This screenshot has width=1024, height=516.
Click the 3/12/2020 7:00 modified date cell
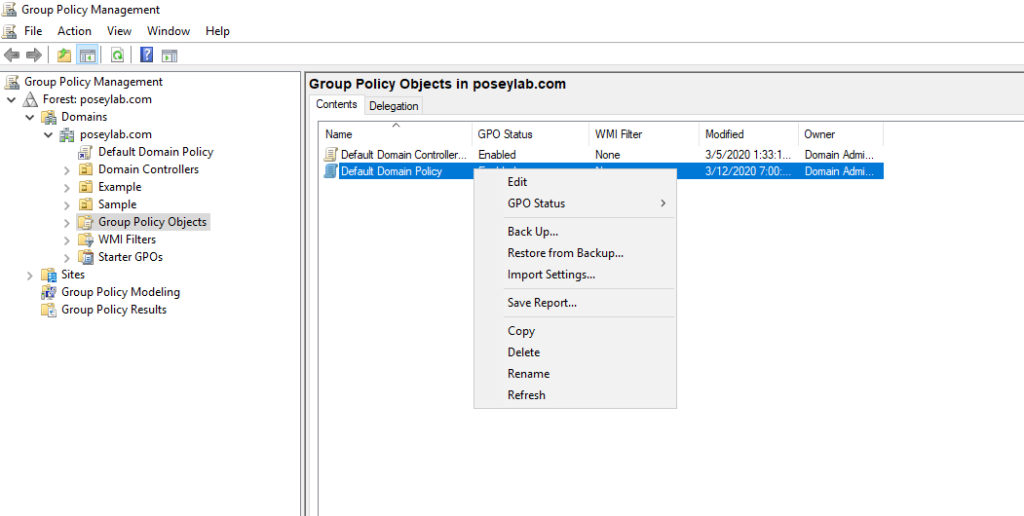tap(748, 172)
